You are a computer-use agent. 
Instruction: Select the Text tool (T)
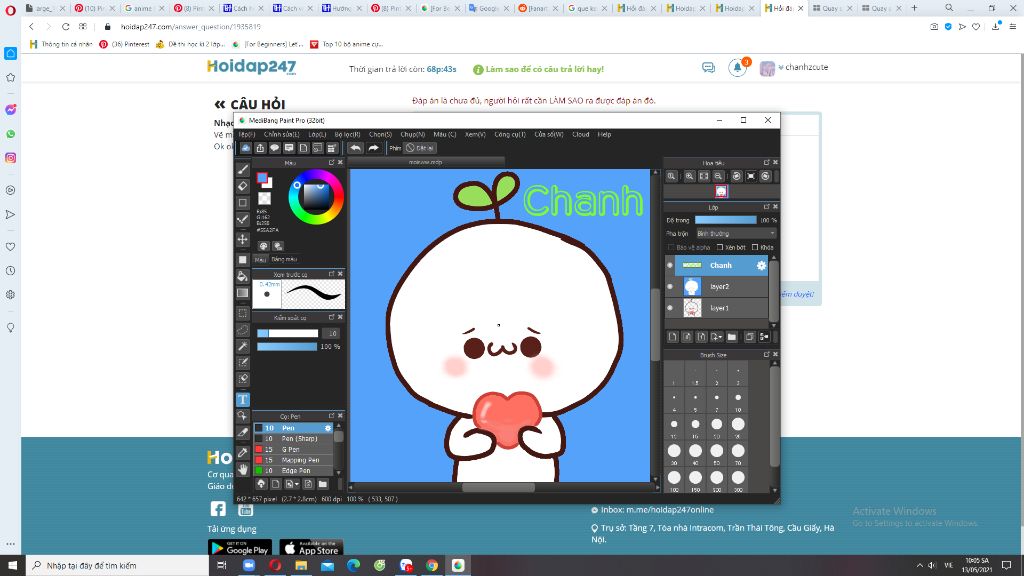tap(242, 399)
